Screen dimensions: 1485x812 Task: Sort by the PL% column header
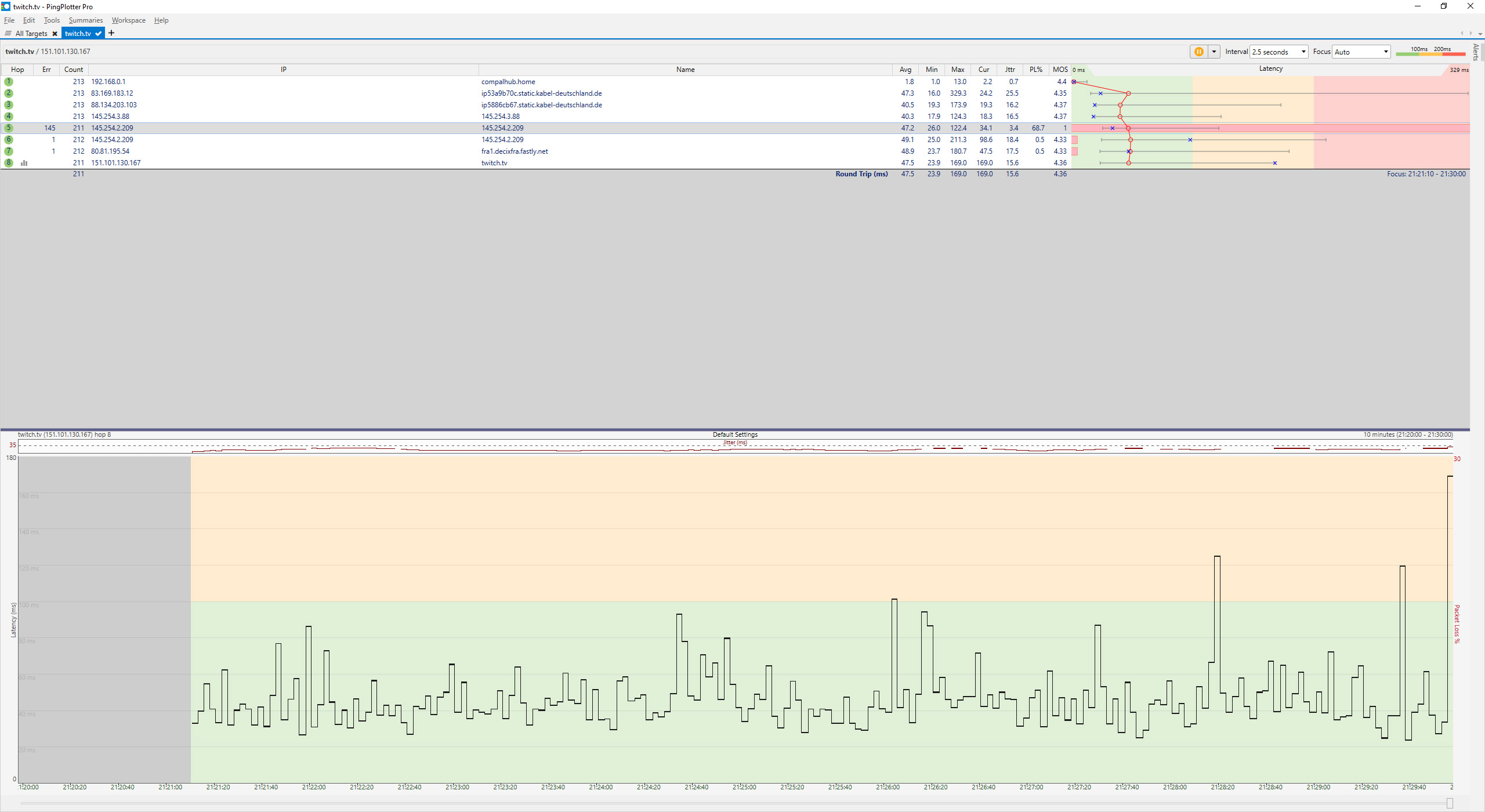click(x=1035, y=70)
